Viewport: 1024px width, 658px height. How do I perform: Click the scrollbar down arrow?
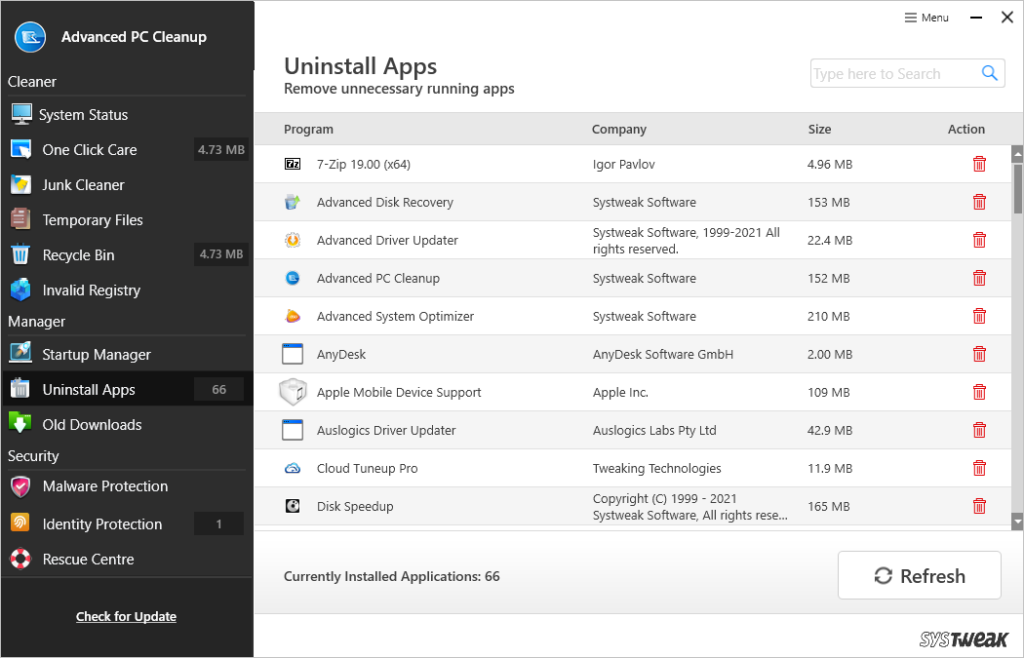[x=1017, y=521]
